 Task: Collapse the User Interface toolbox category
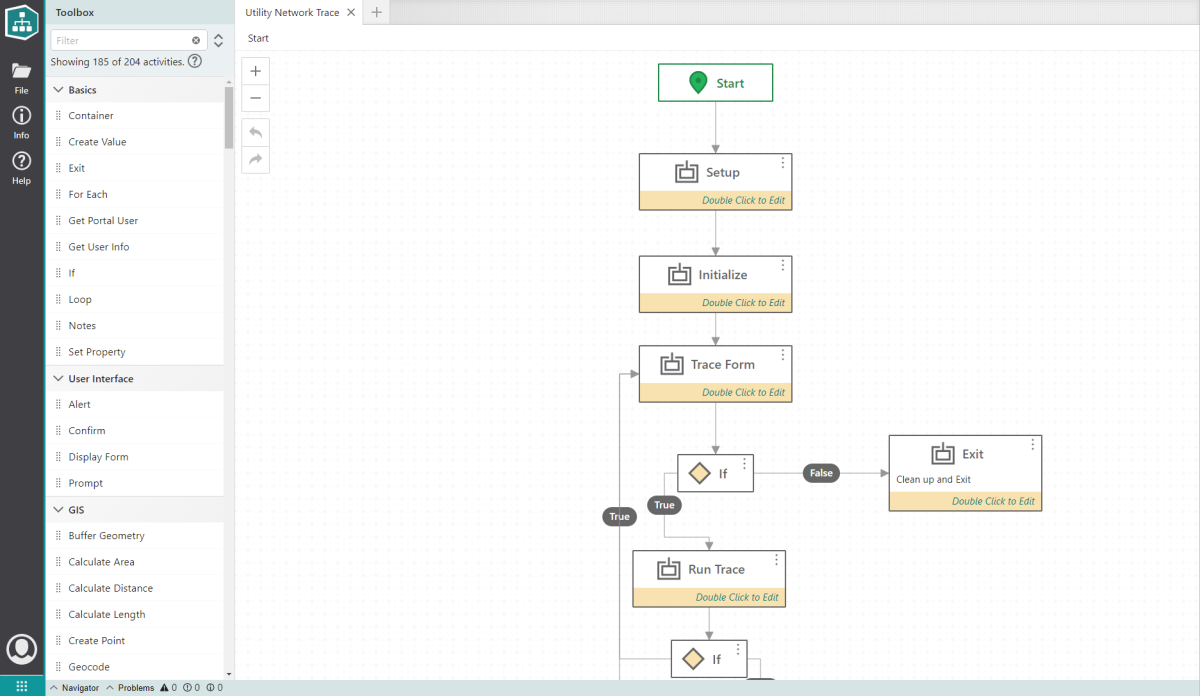tap(58, 379)
